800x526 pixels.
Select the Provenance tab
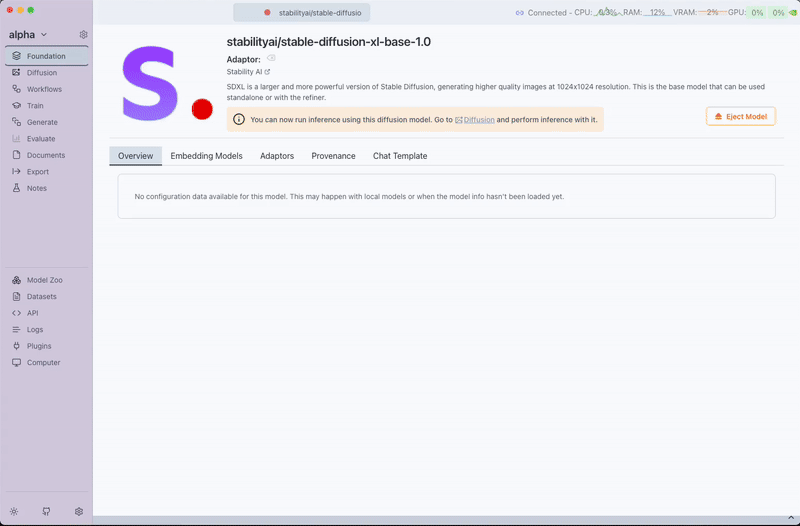[x=333, y=156]
